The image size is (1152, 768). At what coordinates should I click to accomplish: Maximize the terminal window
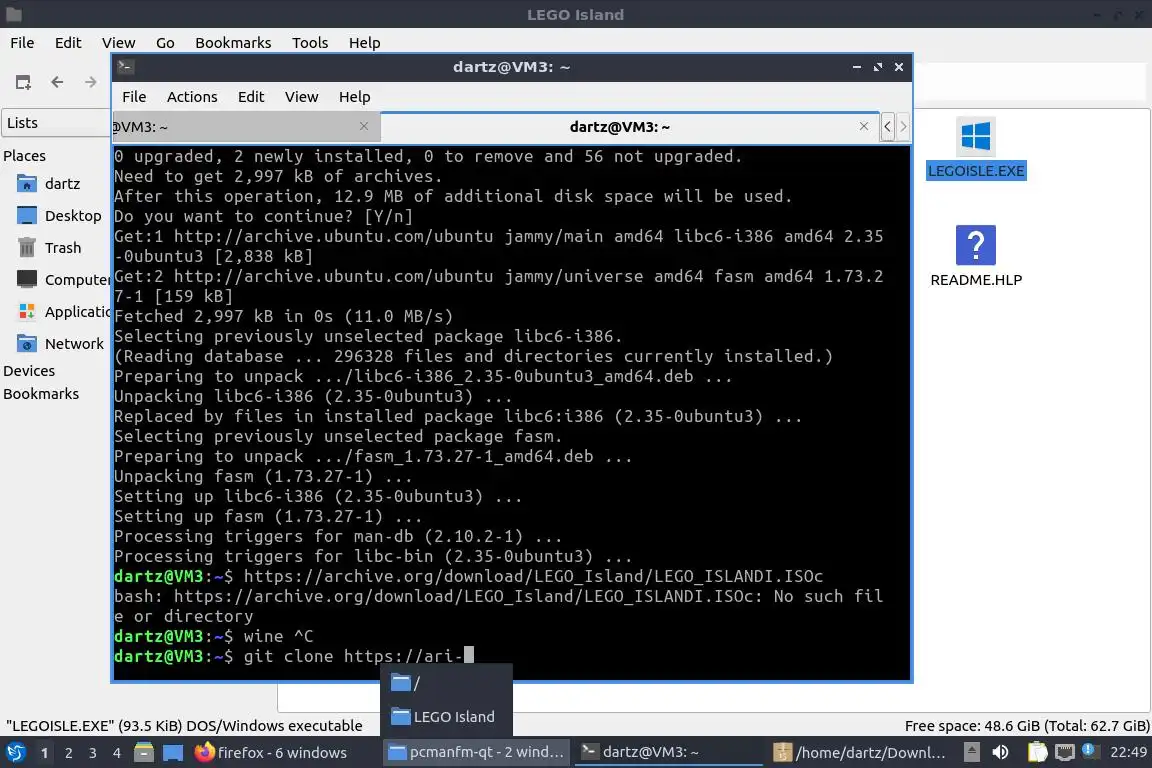pyautogui.click(x=878, y=67)
